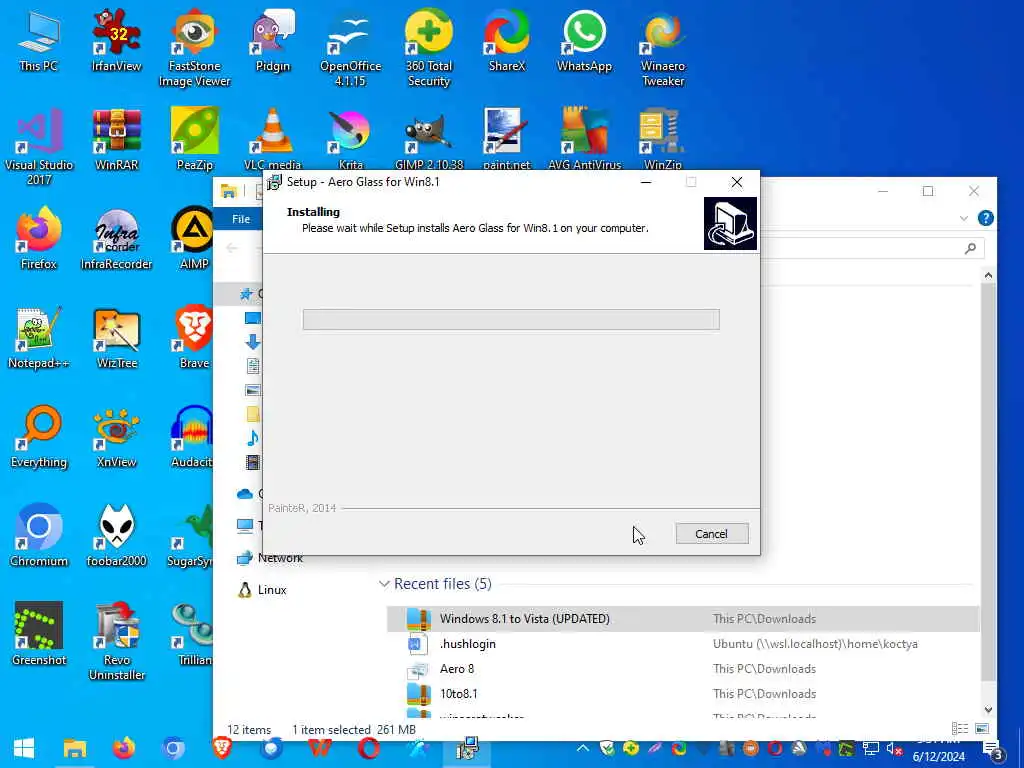Click the setup installer taskbar button

tap(467, 748)
